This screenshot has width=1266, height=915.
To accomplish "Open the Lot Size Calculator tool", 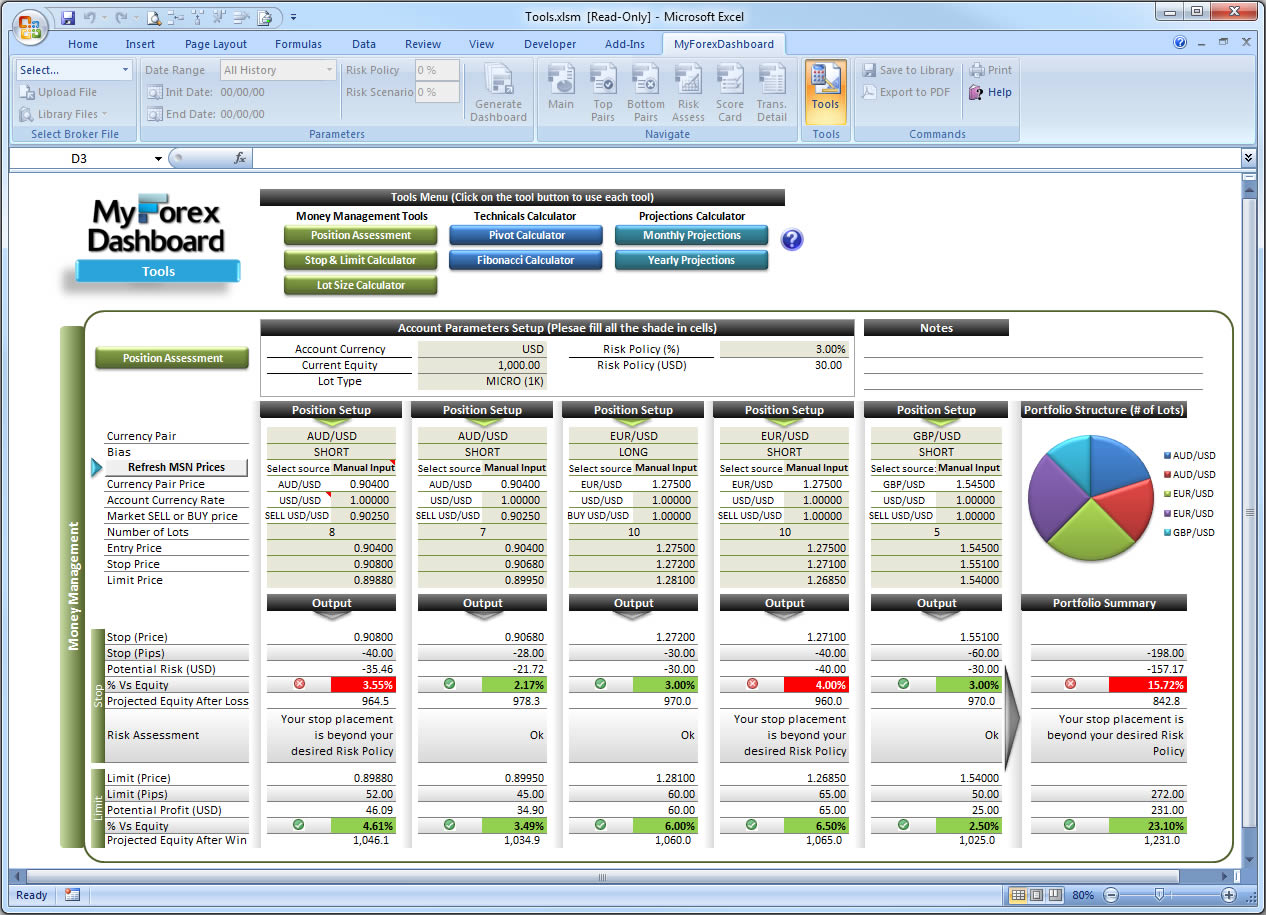I will click(361, 285).
